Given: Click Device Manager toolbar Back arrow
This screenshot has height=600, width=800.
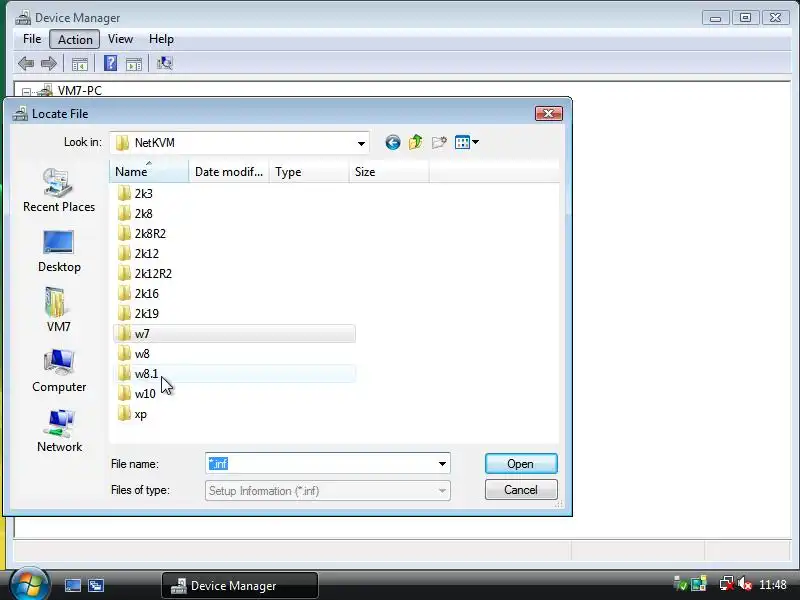Looking at the screenshot, I should point(26,63).
